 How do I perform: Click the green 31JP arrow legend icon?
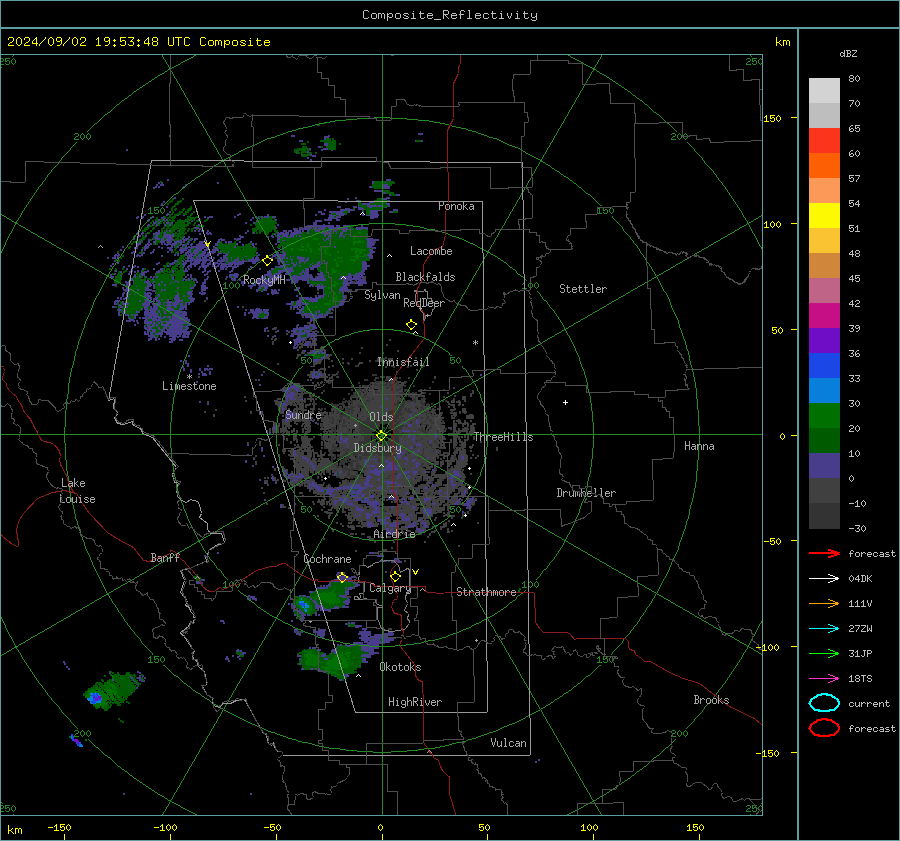(824, 653)
